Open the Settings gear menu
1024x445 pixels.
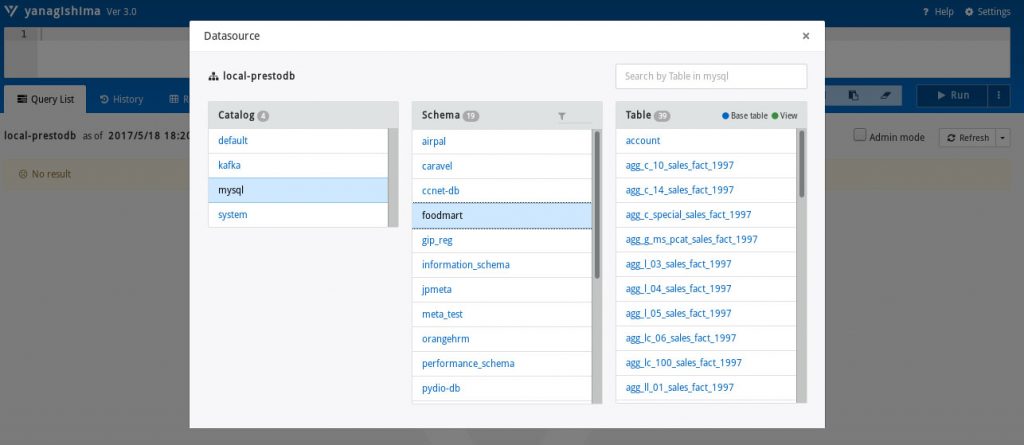pos(987,11)
